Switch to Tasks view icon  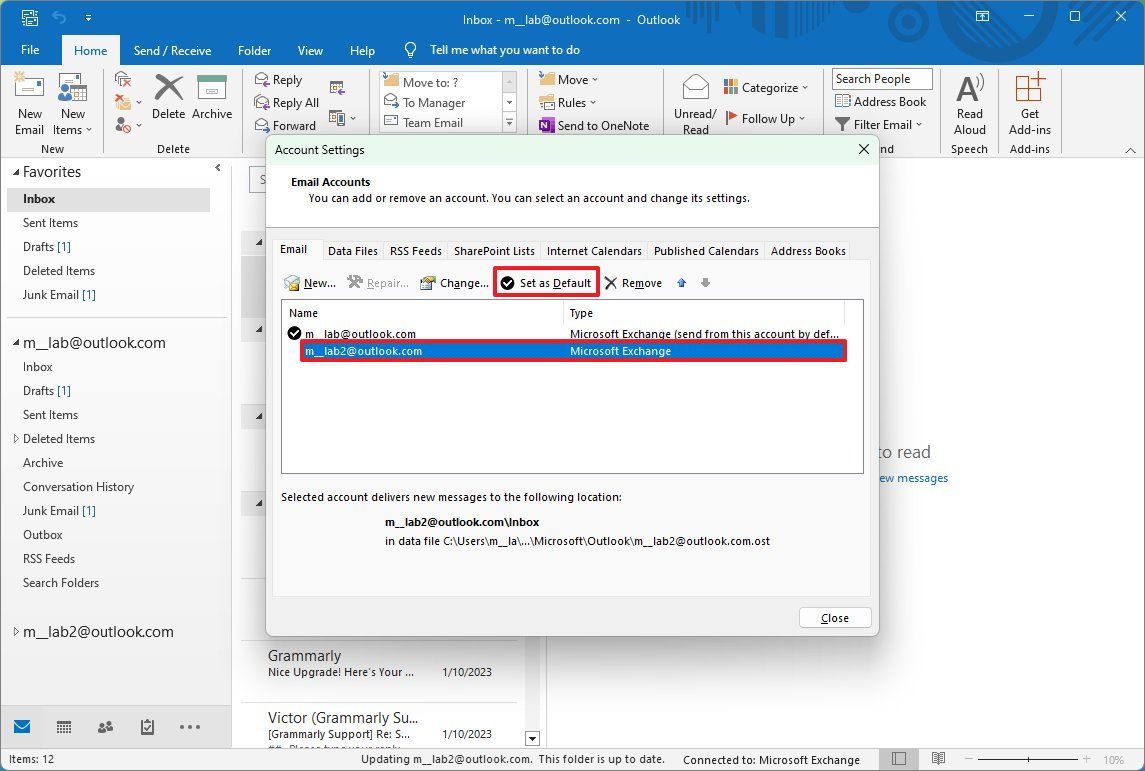tap(148, 726)
